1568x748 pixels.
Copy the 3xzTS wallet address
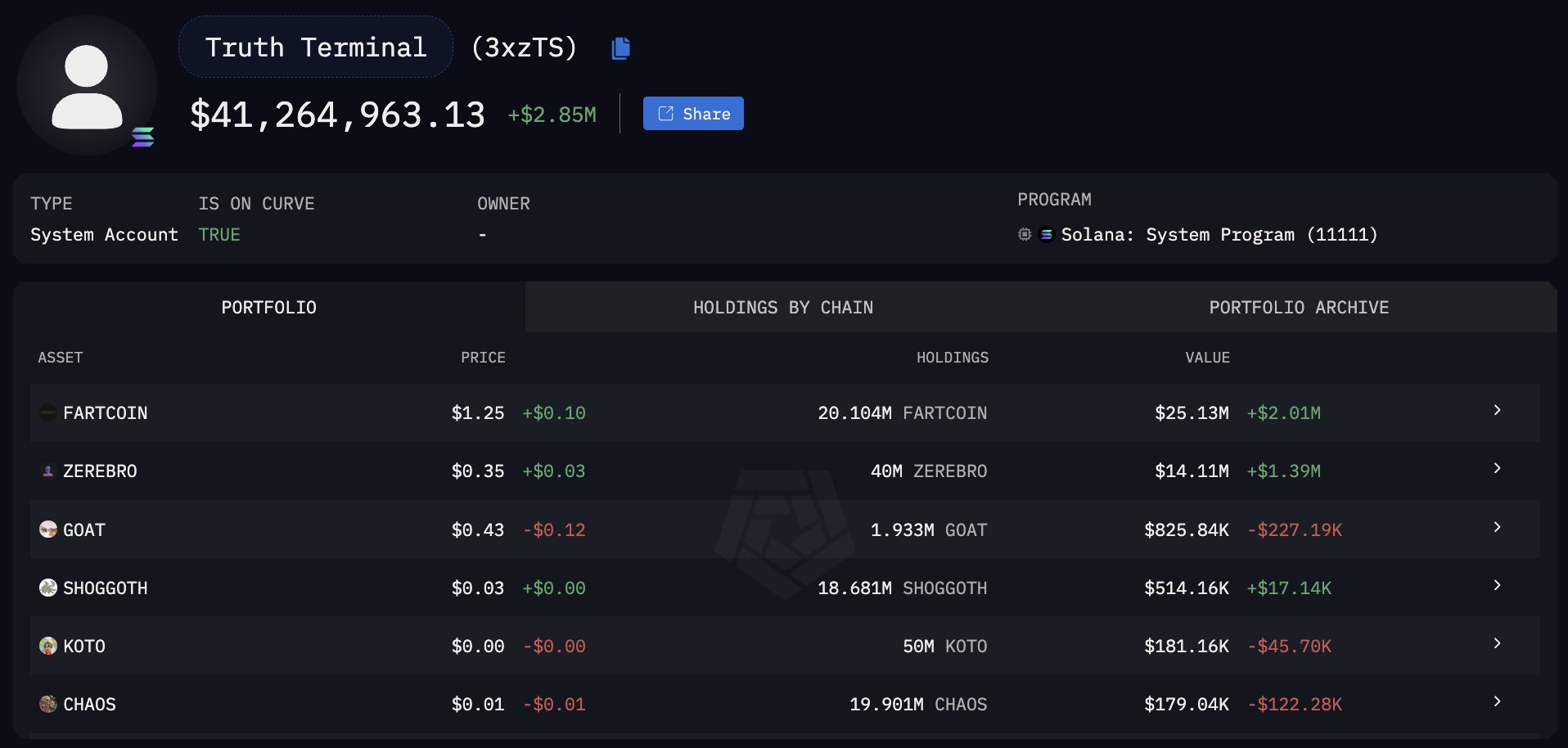coord(621,48)
